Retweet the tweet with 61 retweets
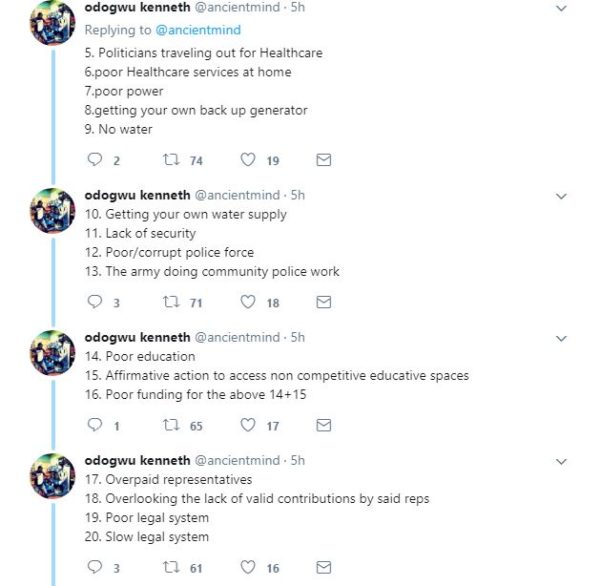Image resolution: width=600 pixels, height=586 pixels. point(171,568)
